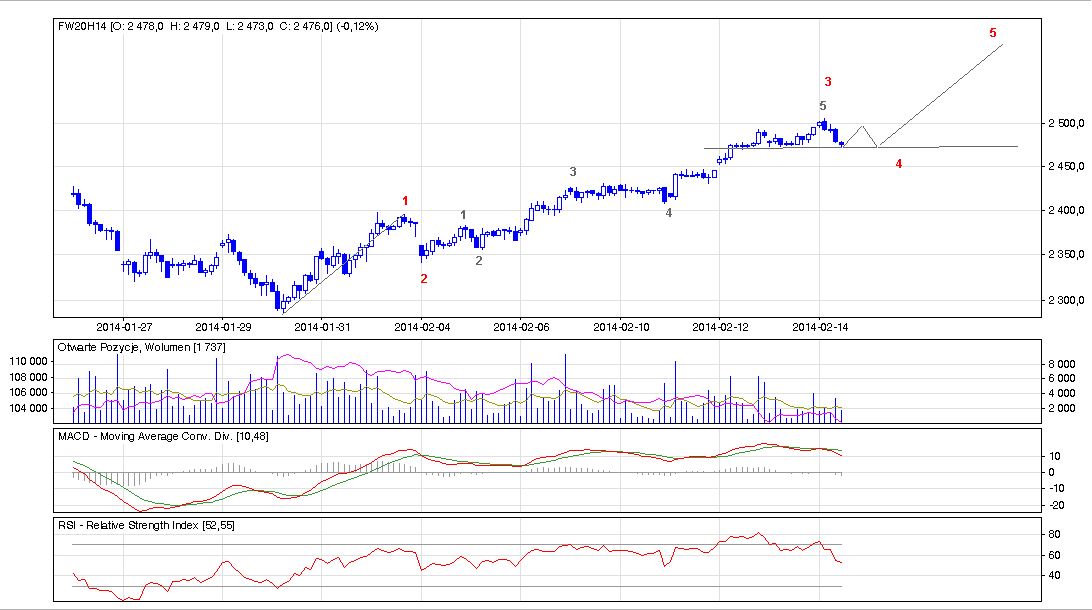Pick the gray sub-wave label 5

coord(823,106)
